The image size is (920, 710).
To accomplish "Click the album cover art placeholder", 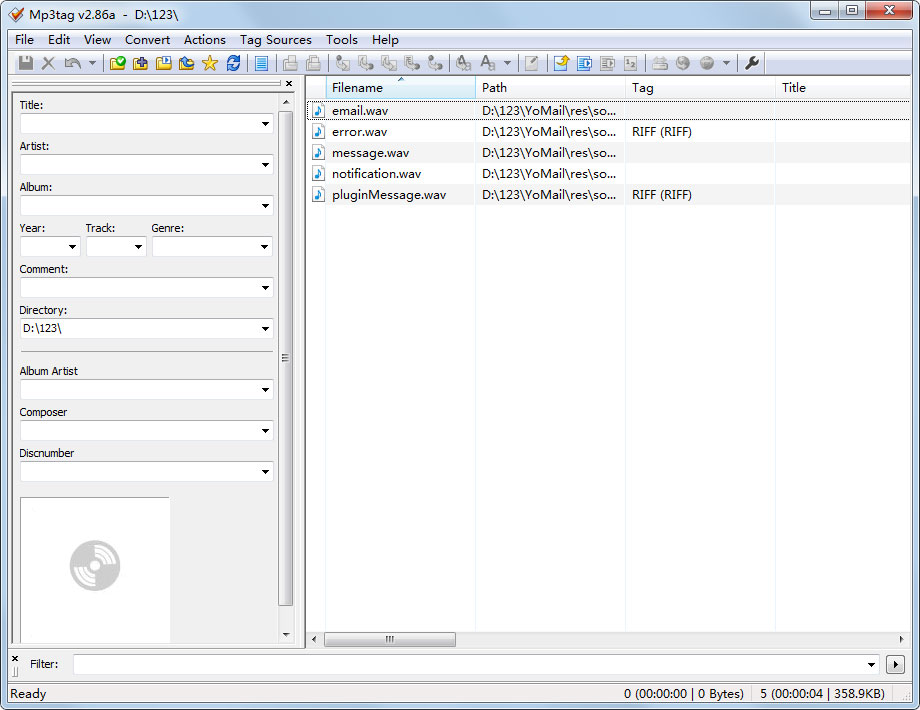I will [x=95, y=569].
